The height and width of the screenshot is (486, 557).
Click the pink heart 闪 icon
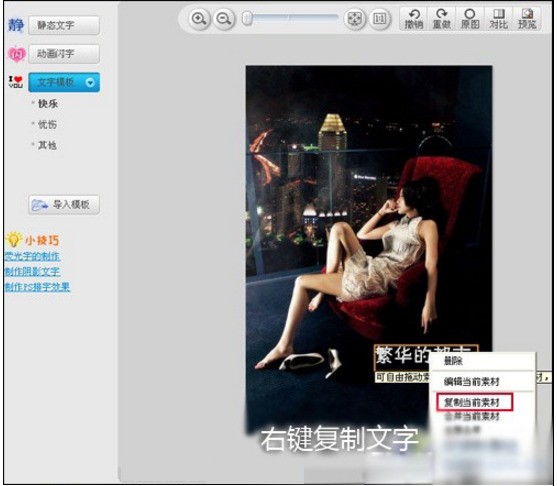click(x=17, y=54)
